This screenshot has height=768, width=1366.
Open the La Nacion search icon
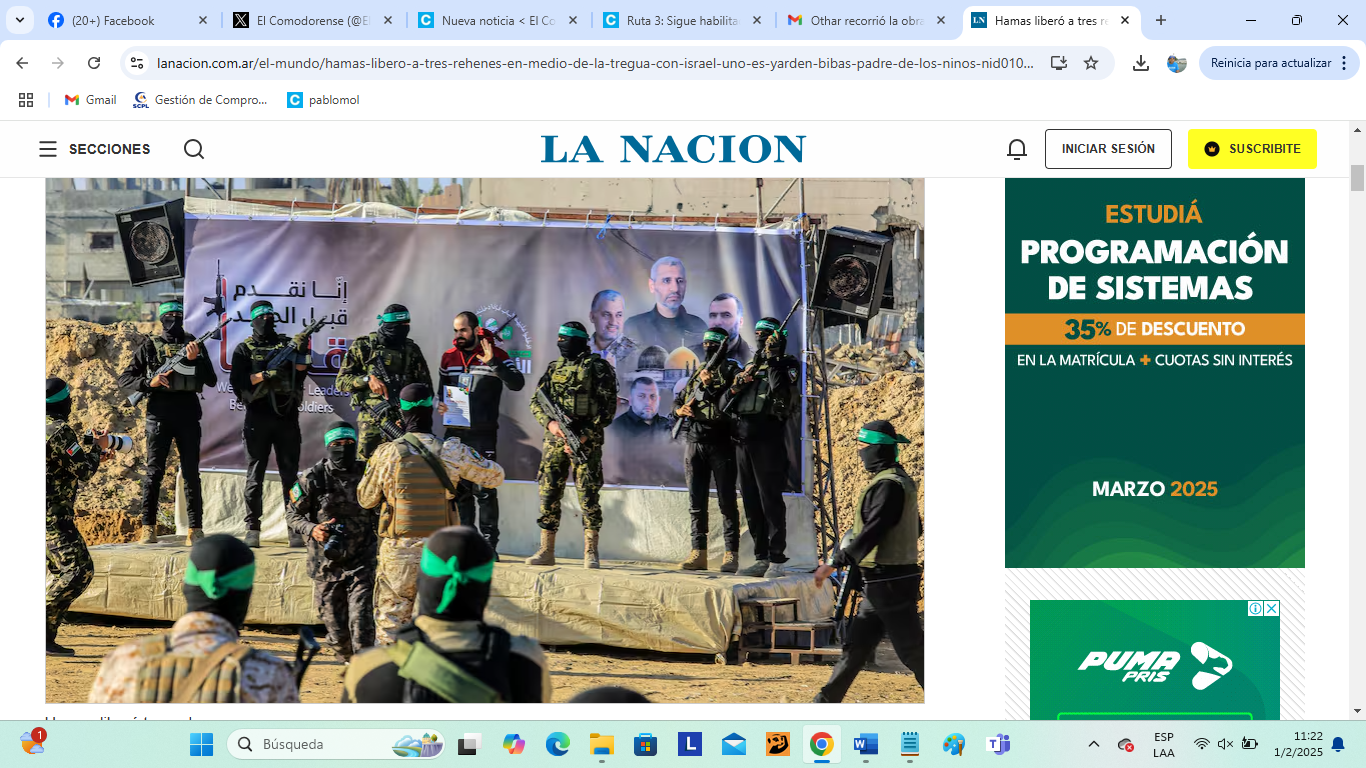point(194,149)
